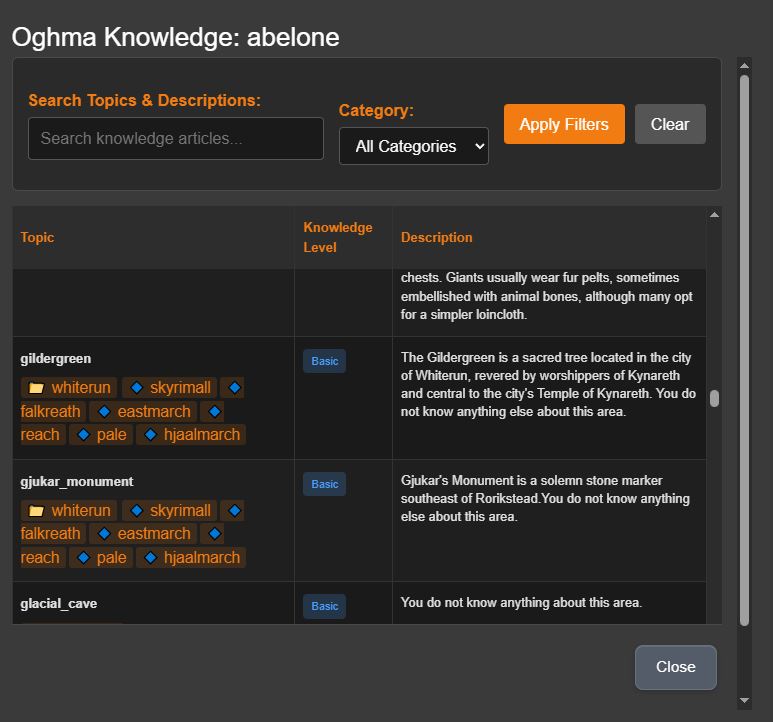773x722 pixels.
Task: Select the hjaalmarch tag under gjukar_monument
Action: (191, 557)
